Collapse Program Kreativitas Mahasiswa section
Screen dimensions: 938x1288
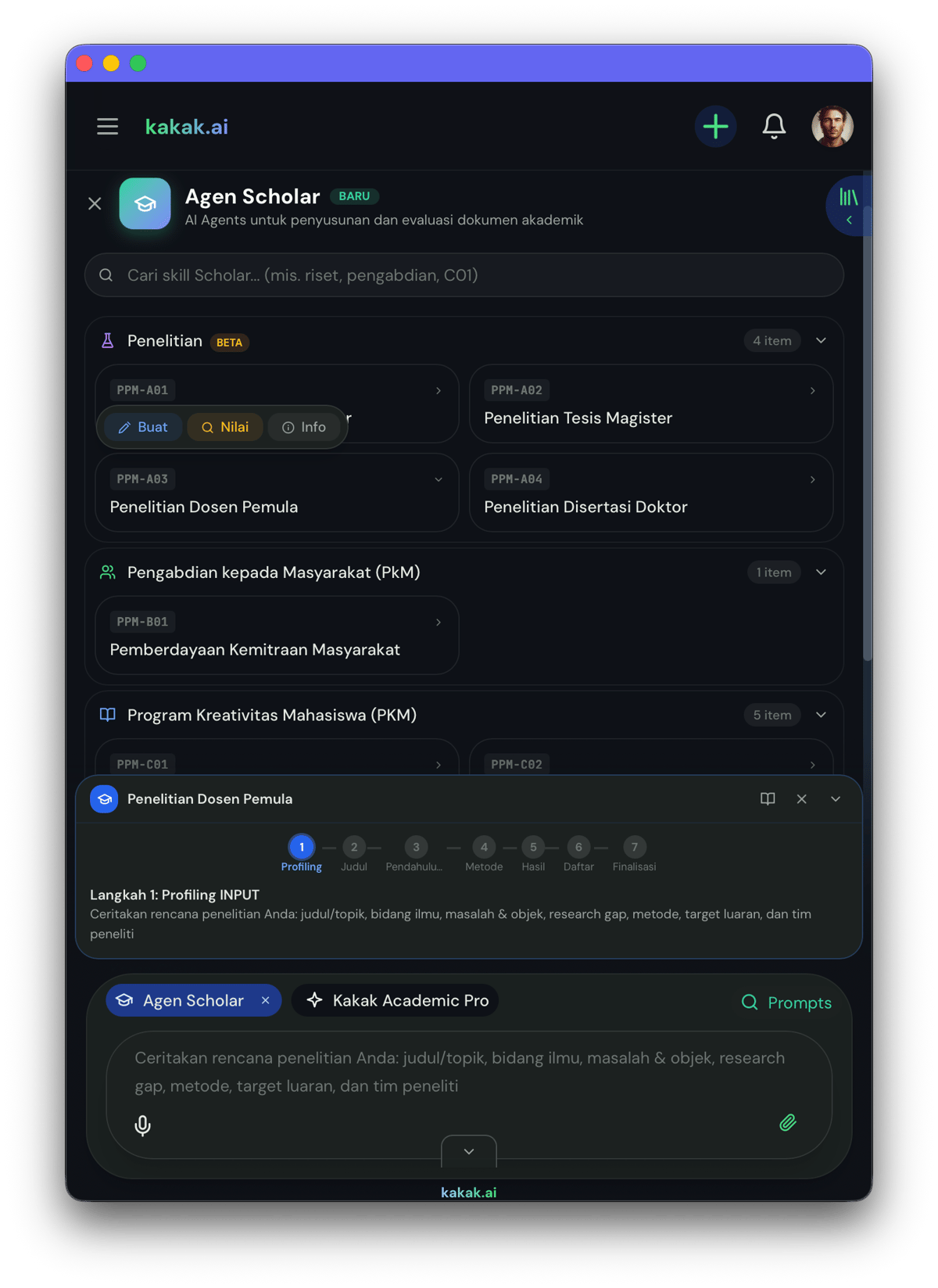click(x=821, y=715)
